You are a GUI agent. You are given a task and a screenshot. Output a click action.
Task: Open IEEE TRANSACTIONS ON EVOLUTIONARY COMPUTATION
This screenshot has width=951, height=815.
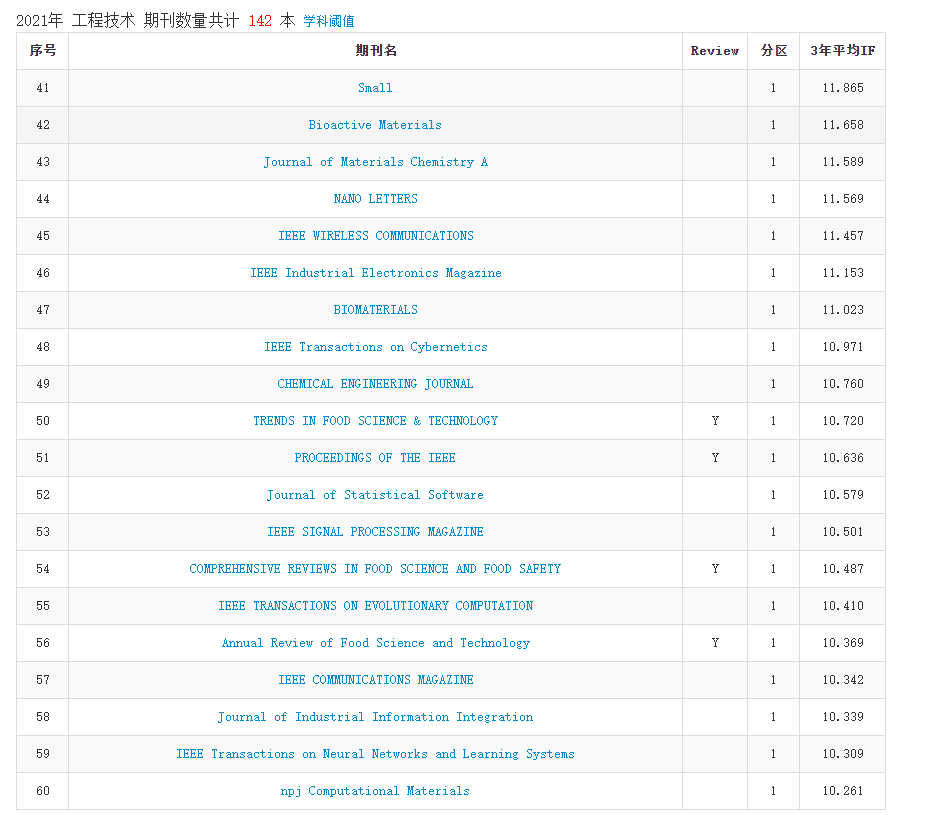click(375, 606)
